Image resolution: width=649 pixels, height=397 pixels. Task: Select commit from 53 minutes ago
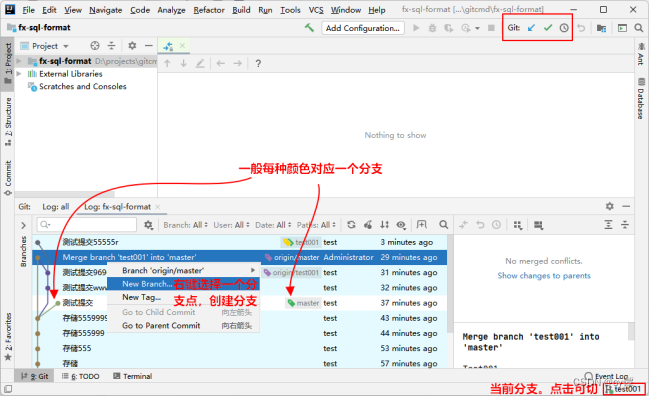(240, 349)
